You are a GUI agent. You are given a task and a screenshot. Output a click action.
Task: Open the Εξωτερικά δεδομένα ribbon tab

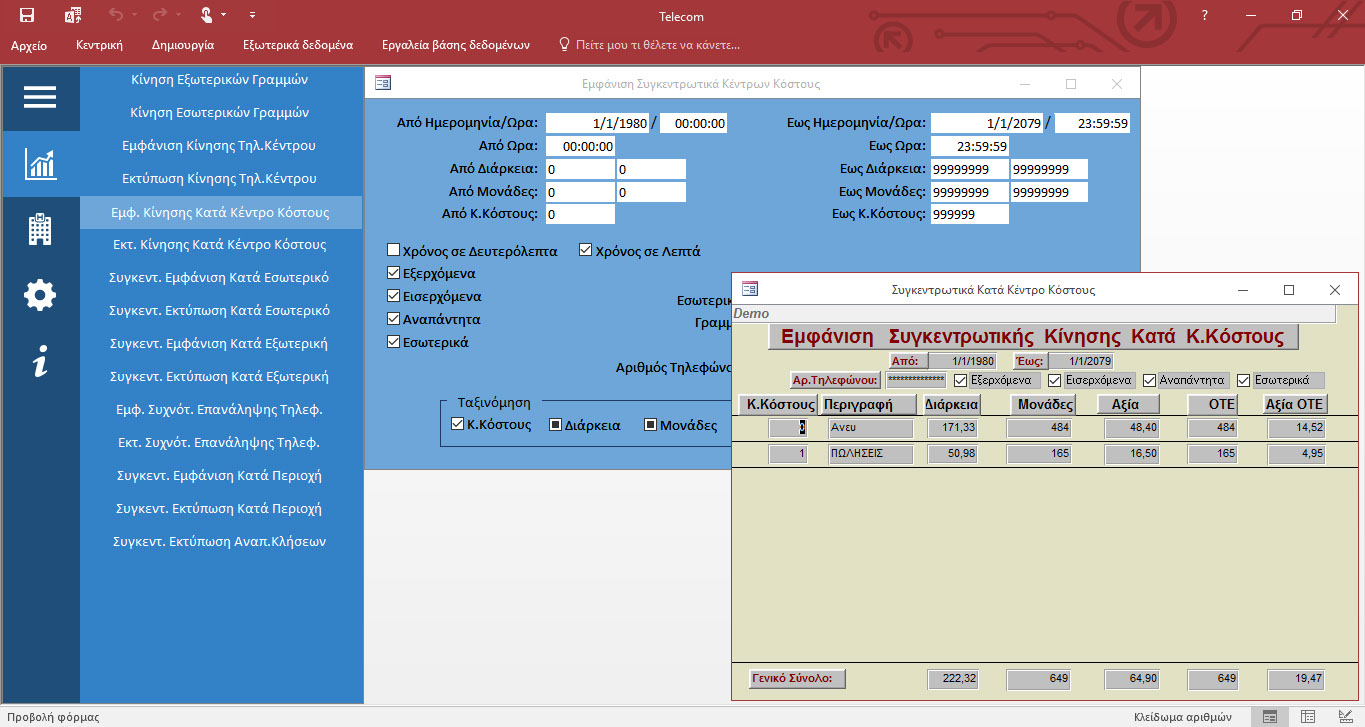(297, 45)
